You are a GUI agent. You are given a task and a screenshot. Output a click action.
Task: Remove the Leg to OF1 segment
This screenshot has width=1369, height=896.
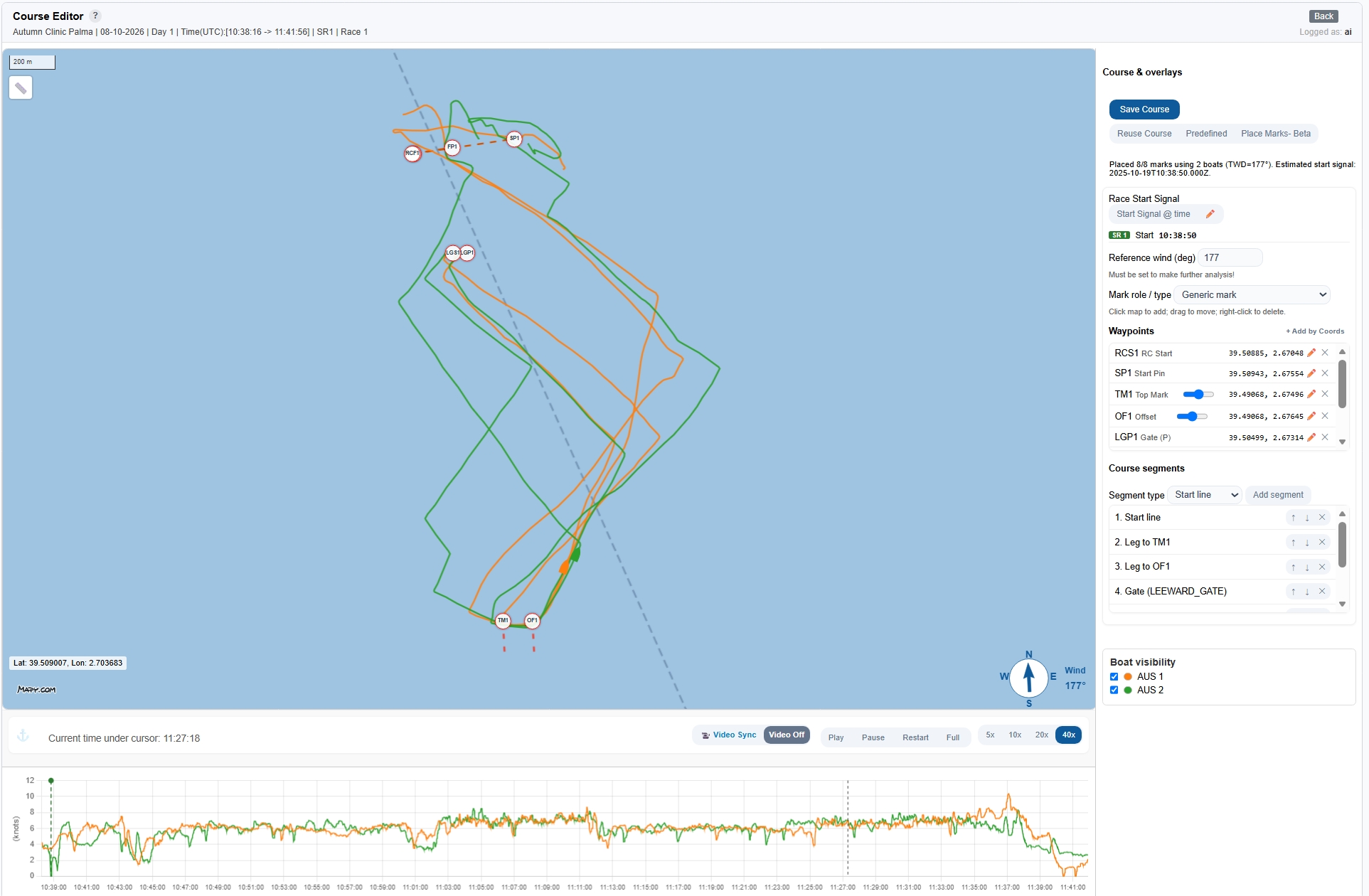click(1322, 567)
